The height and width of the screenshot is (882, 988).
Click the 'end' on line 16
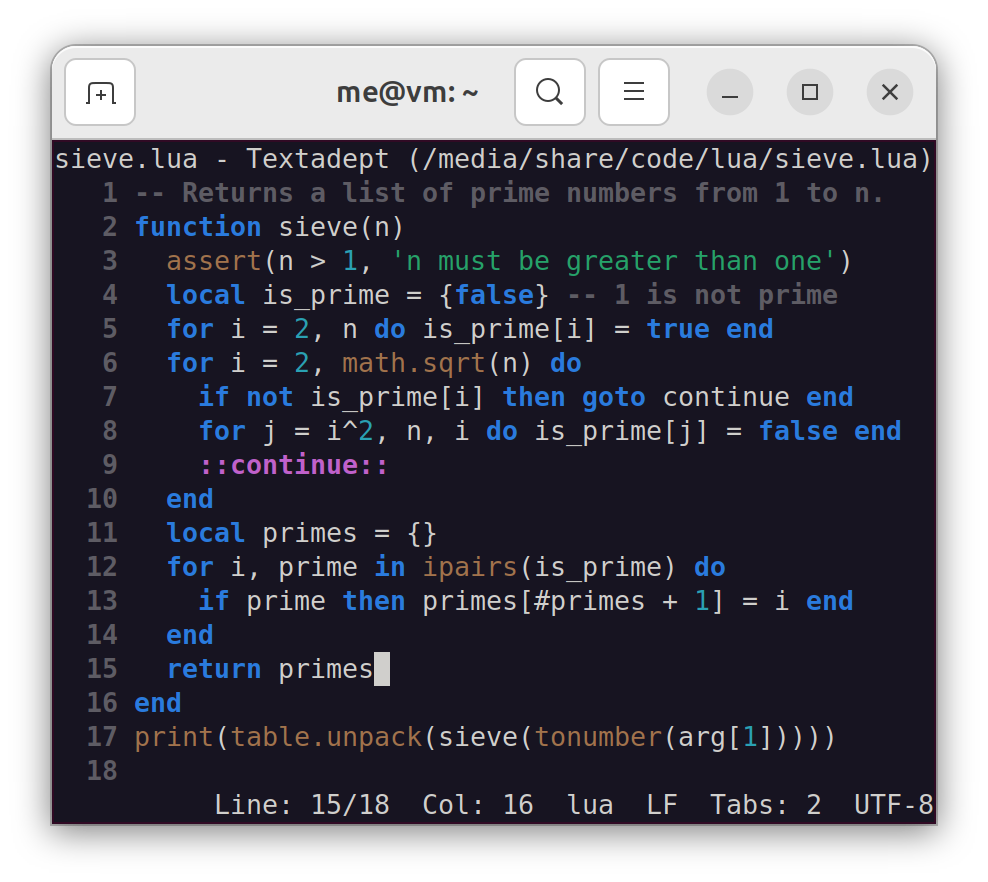point(158,703)
